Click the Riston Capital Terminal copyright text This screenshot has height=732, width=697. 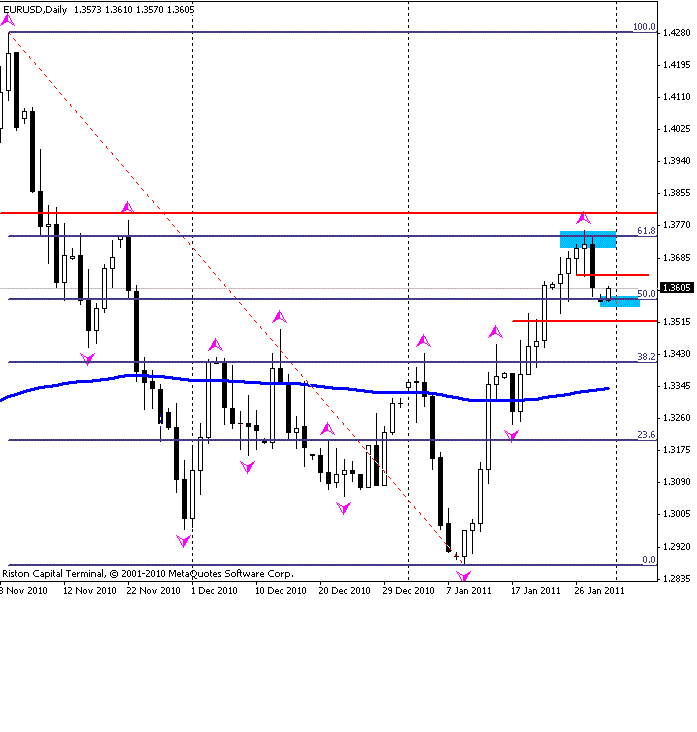(x=148, y=574)
